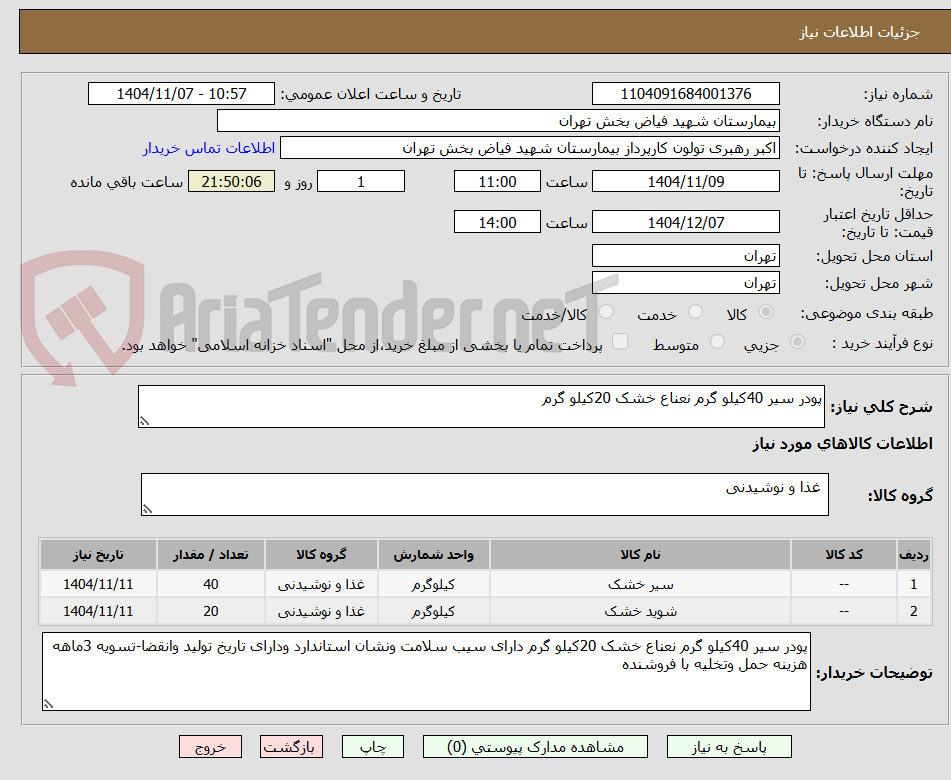Click the تعداد / مقدار column header
Image resolution: width=951 pixels, height=780 pixels.
pyautogui.click(x=210, y=554)
